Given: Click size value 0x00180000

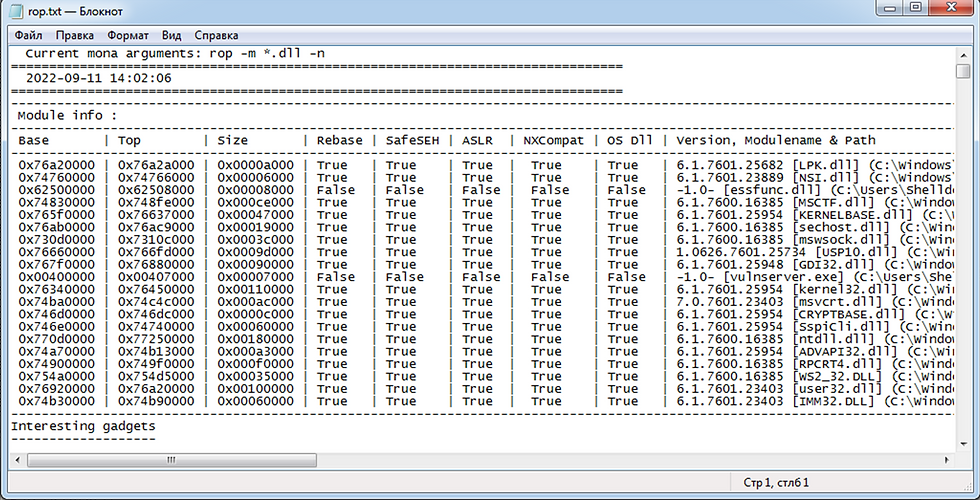Looking at the screenshot, I should (x=256, y=339).
